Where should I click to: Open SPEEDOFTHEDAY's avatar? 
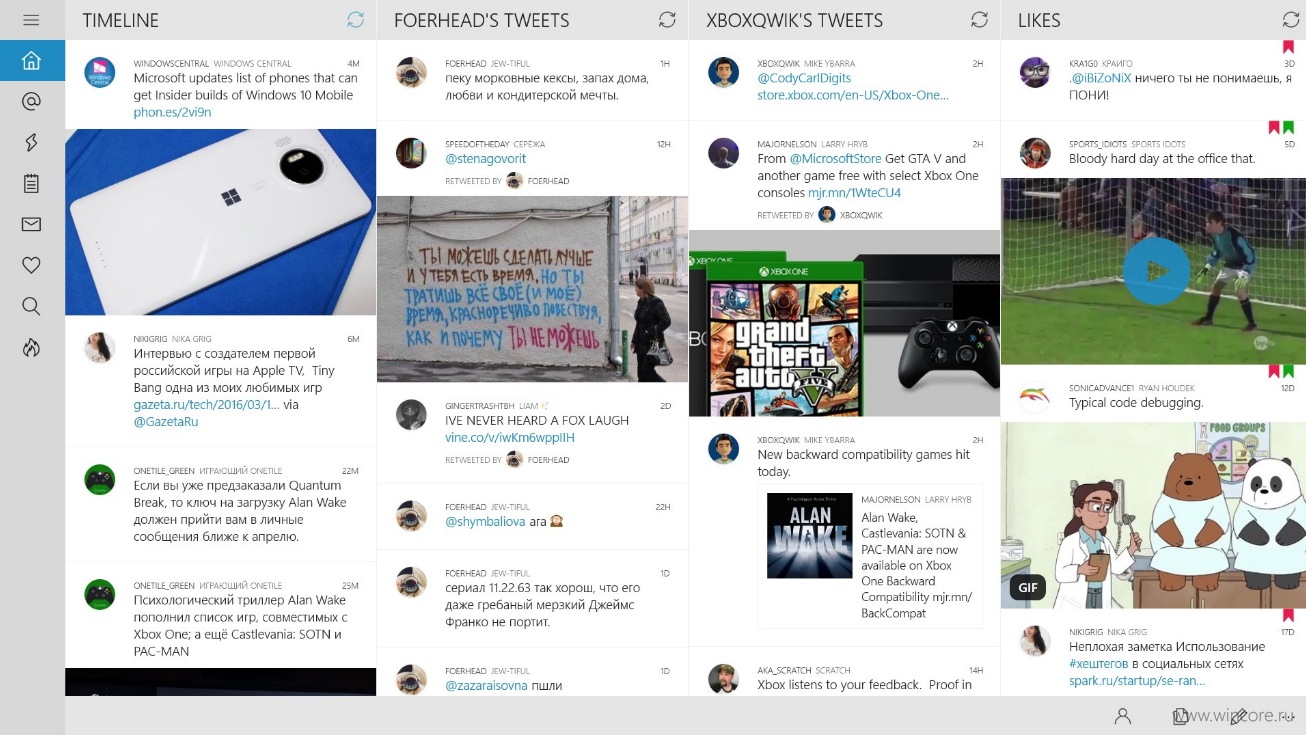tap(412, 153)
